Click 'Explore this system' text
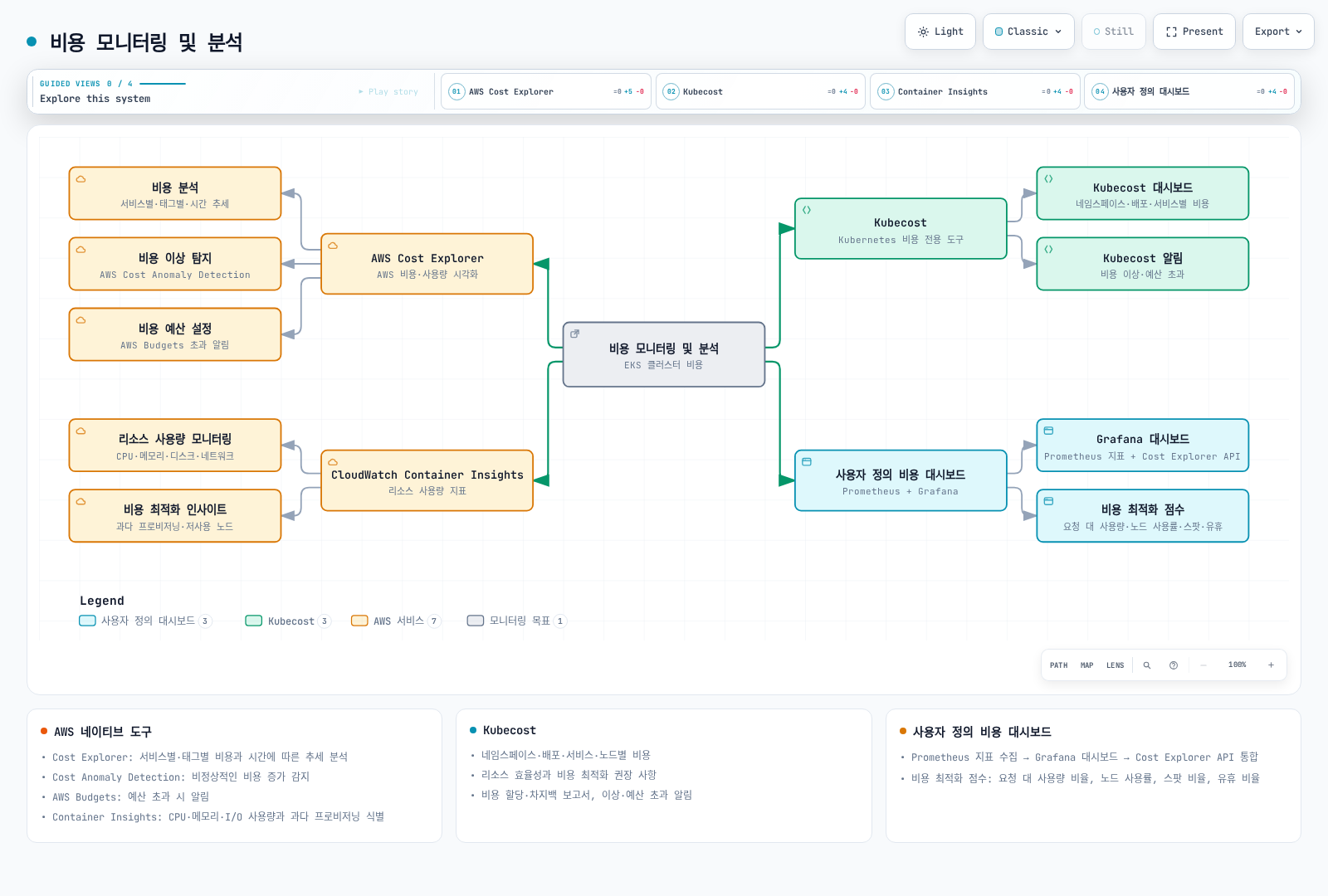 click(95, 99)
